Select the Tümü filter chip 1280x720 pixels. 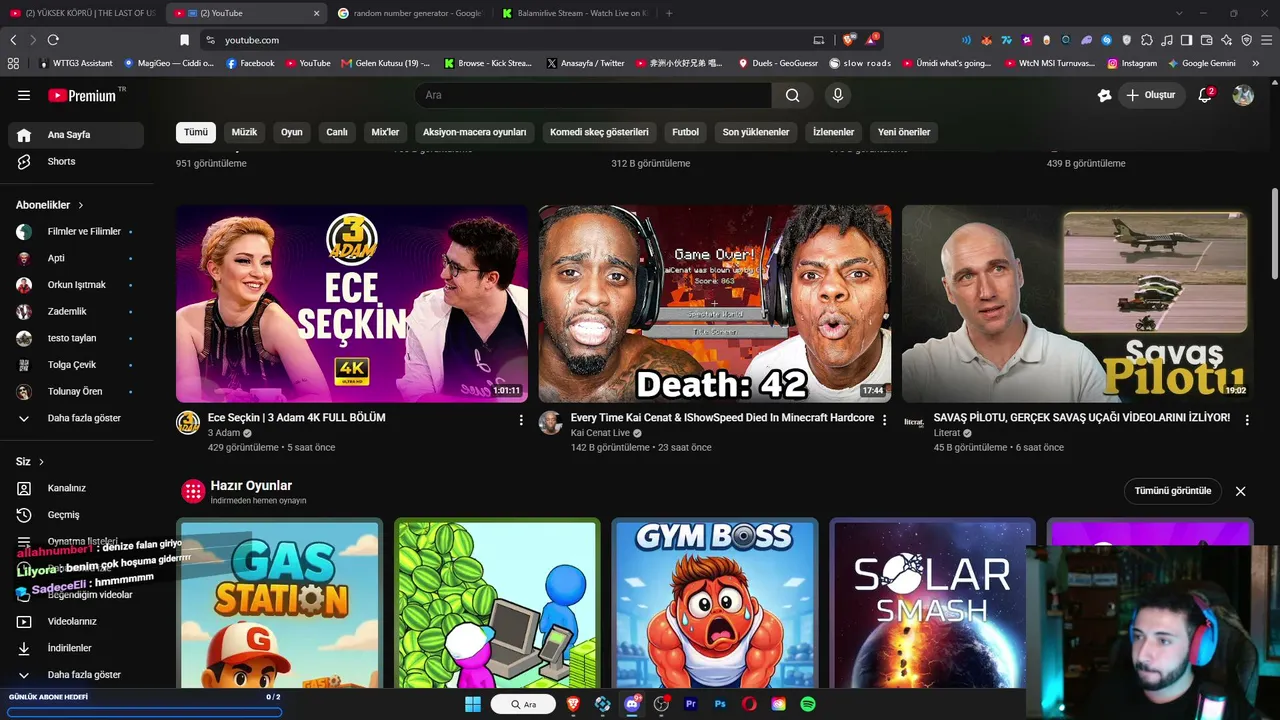coord(196,132)
